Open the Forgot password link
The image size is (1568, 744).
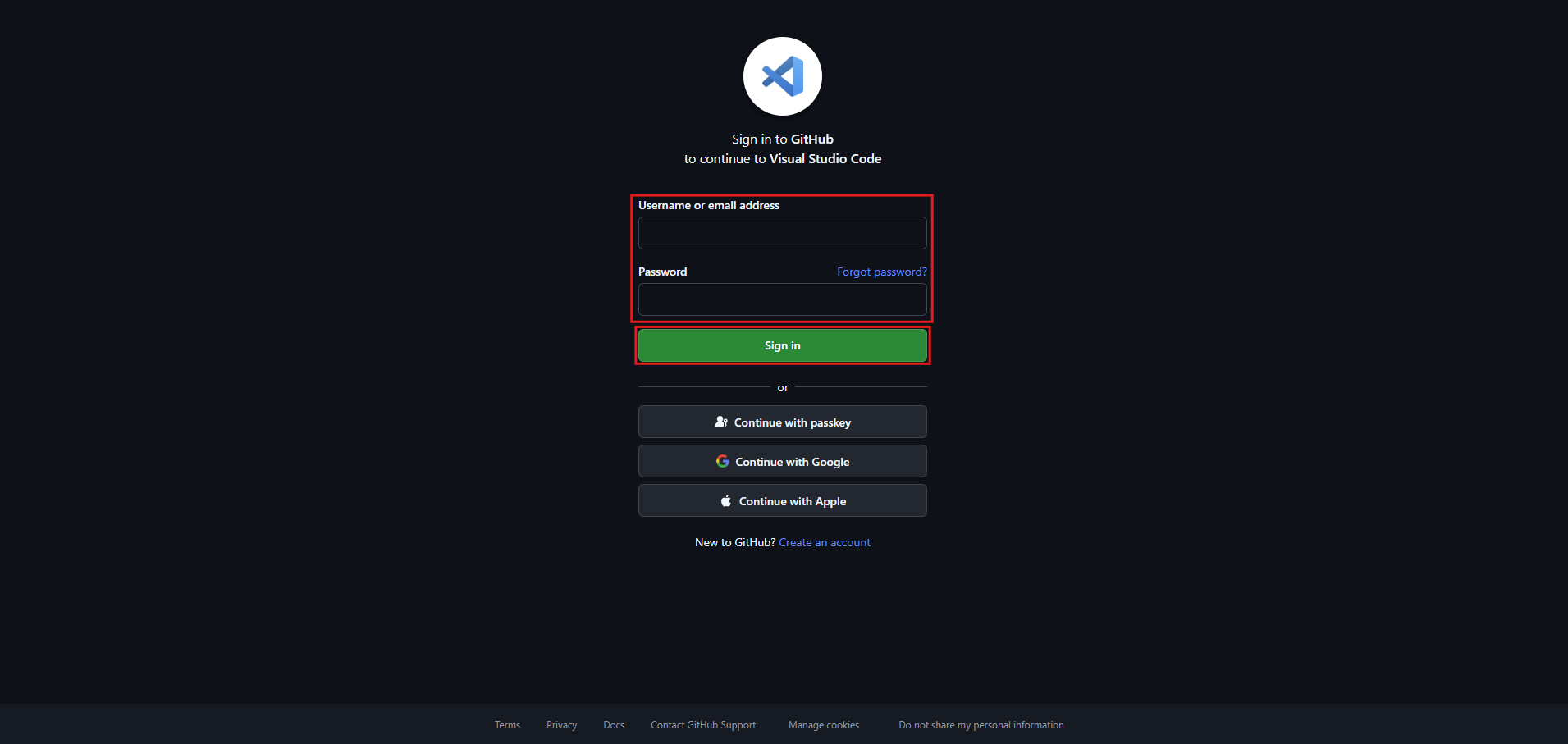pos(881,272)
